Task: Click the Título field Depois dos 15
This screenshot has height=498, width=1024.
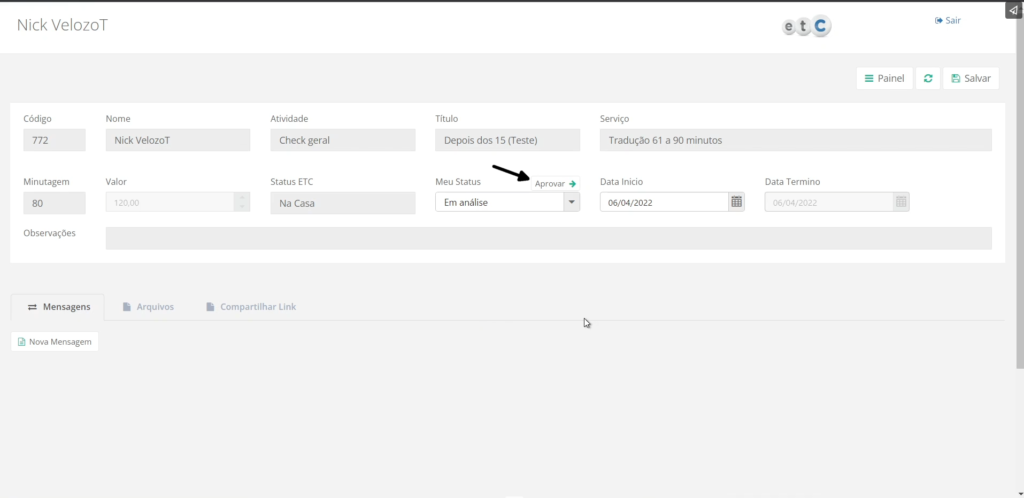Action: point(507,140)
